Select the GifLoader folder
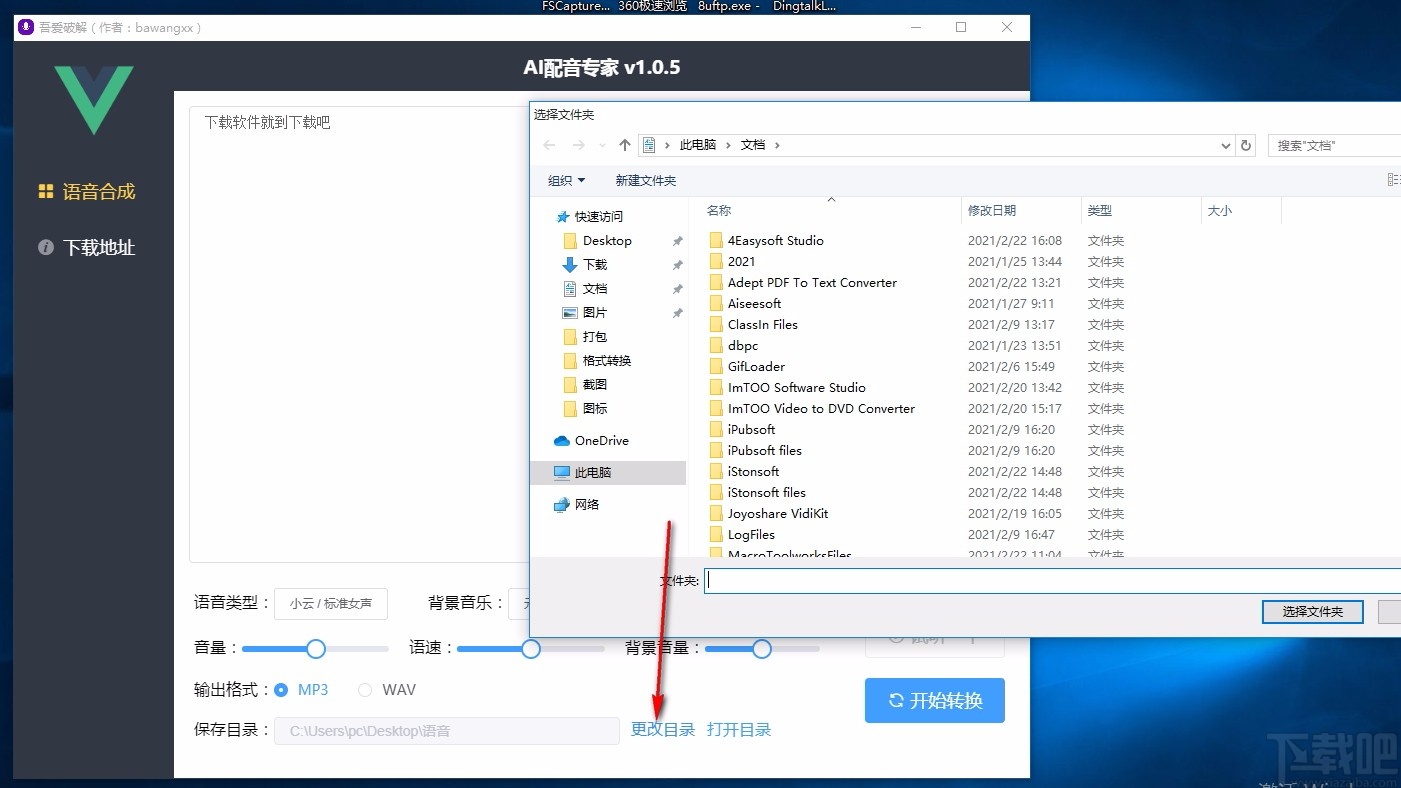Screen dimensions: 1401x788 [756, 366]
